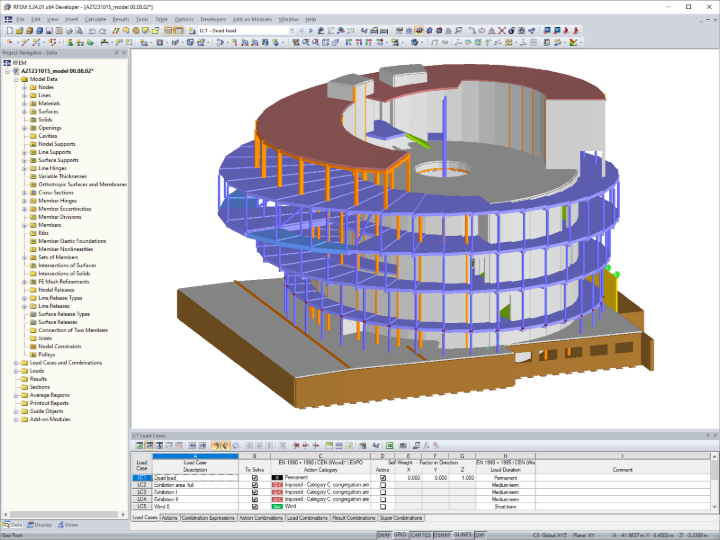This screenshot has height=540, width=720.
Task: Click the Print icon in main toolbar
Action: pos(69,31)
